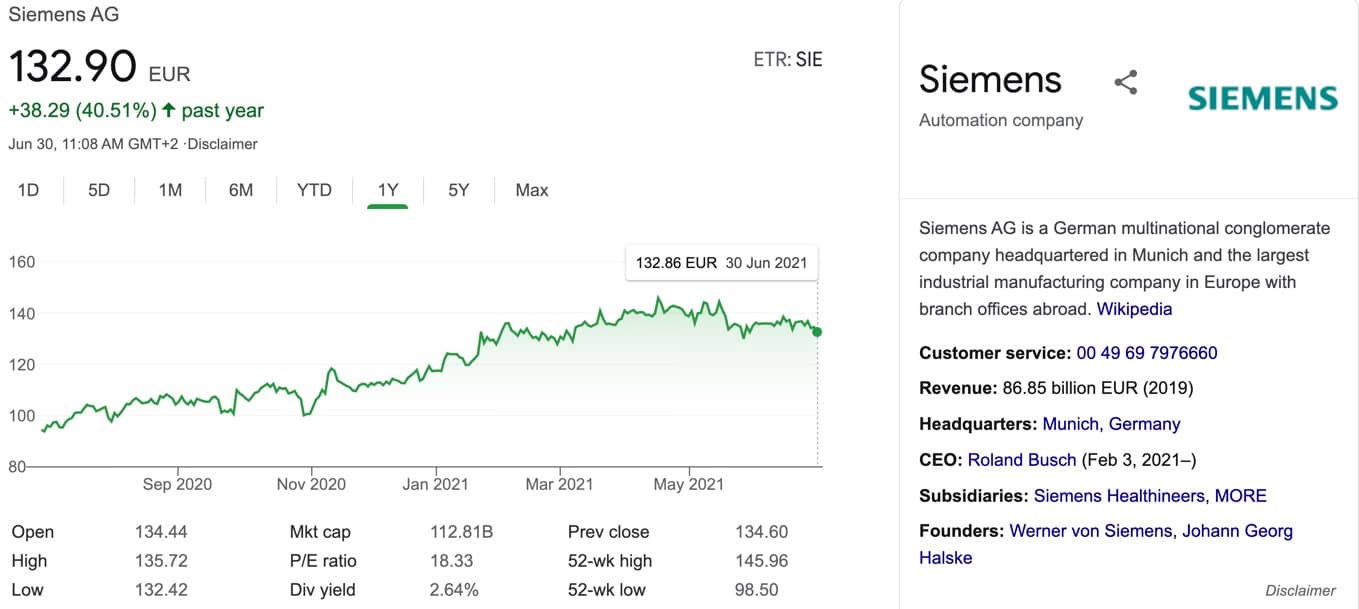Click the share icon next to Siemens
Screen dimensions: 1359x609
pyautogui.click(x=1126, y=82)
